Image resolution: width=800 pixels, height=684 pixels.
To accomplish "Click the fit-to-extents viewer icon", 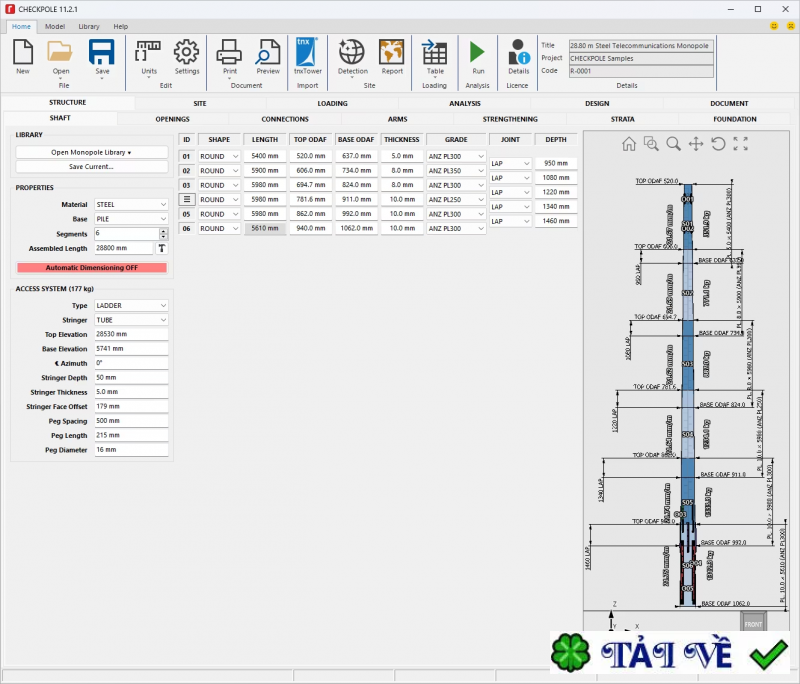I will pyautogui.click(x=740, y=144).
